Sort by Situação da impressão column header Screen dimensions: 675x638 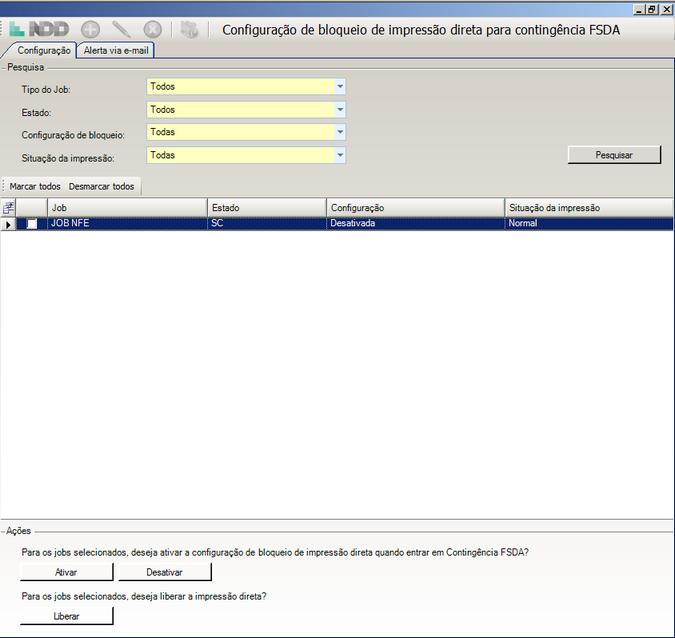588,208
